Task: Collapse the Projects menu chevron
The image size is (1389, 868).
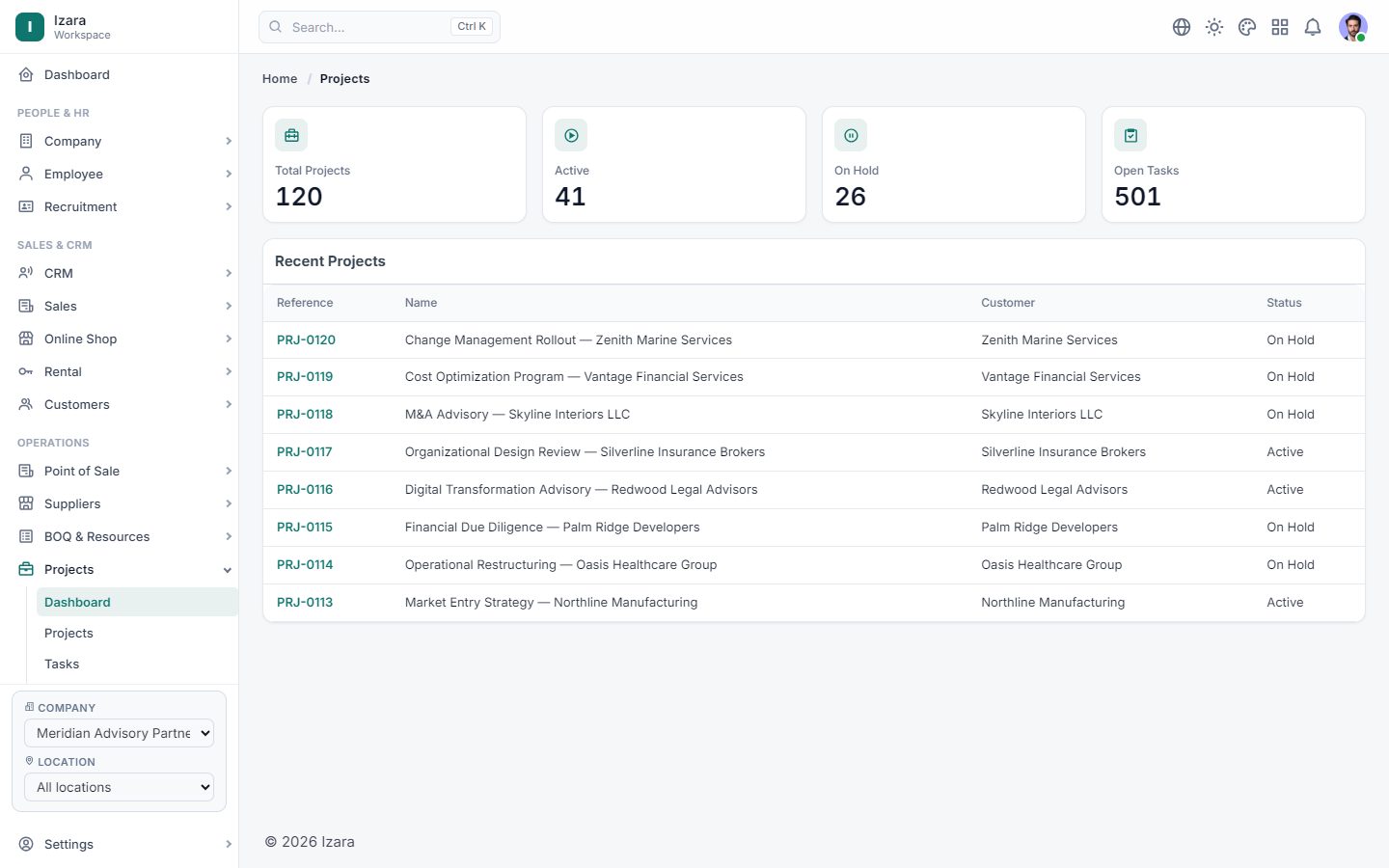Action: point(228,570)
